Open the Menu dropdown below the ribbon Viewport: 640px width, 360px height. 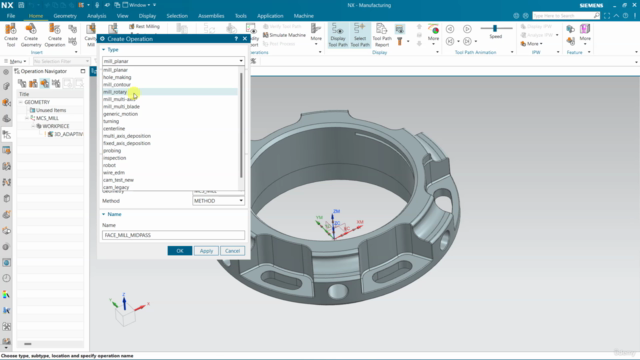coord(15,61)
